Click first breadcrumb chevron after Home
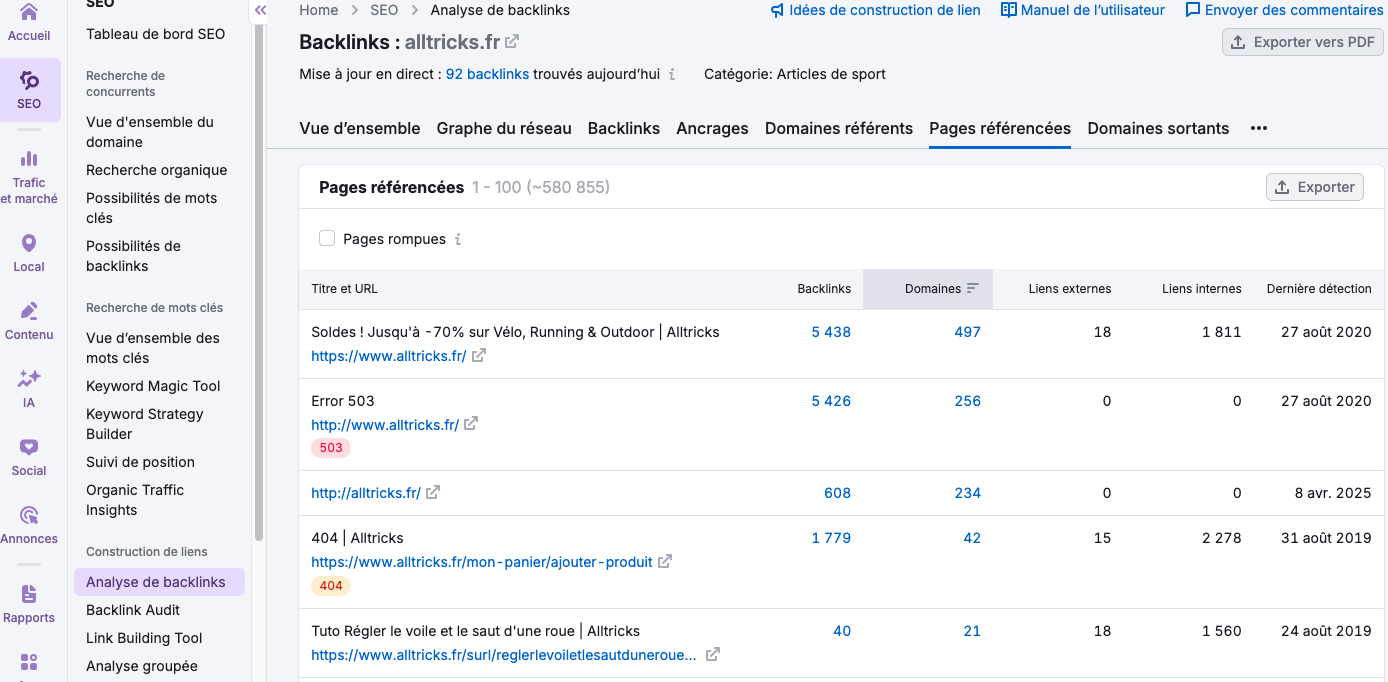1388x682 pixels. coord(354,10)
